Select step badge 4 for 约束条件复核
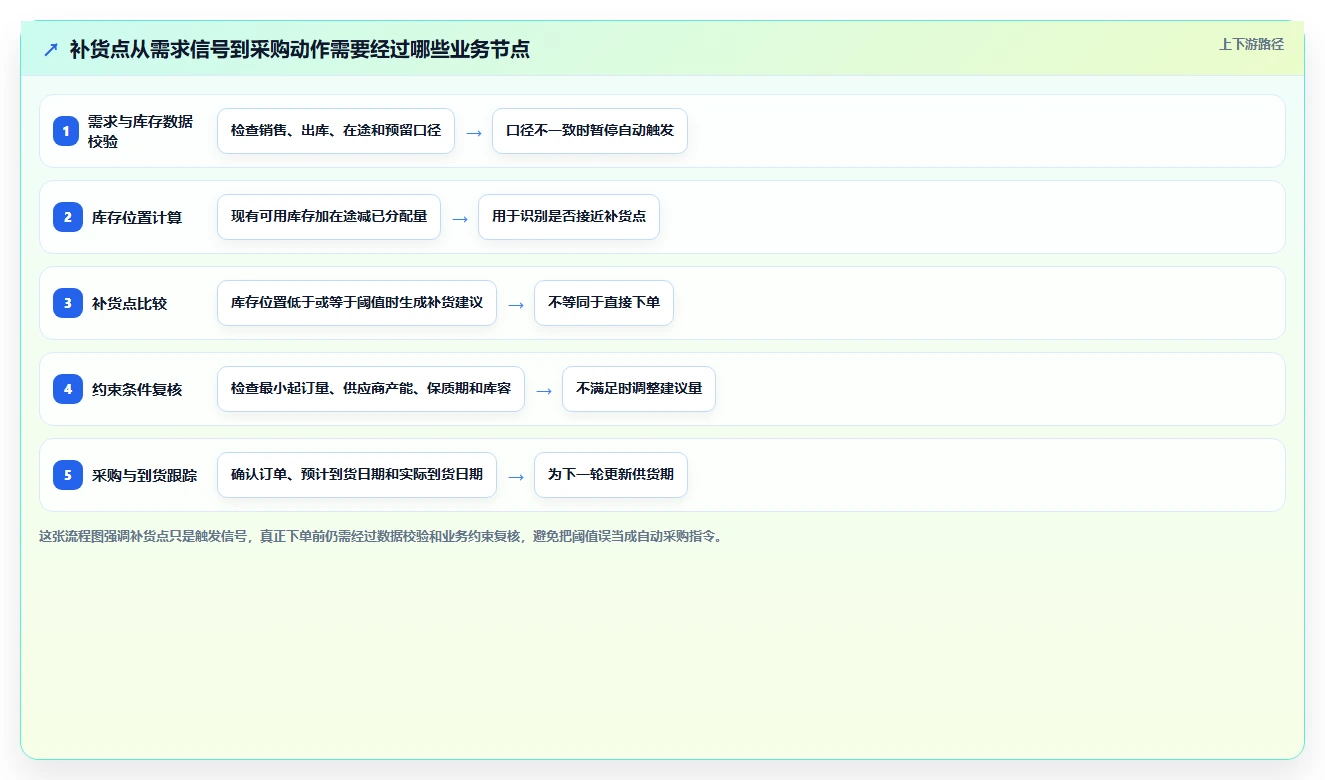The height and width of the screenshot is (780, 1325). click(66, 389)
